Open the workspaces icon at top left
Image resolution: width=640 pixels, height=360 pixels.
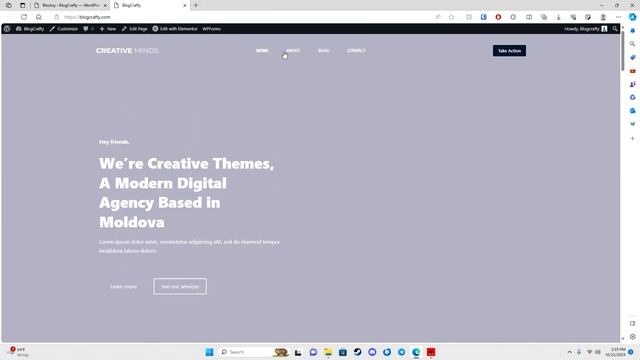coord(9,5)
